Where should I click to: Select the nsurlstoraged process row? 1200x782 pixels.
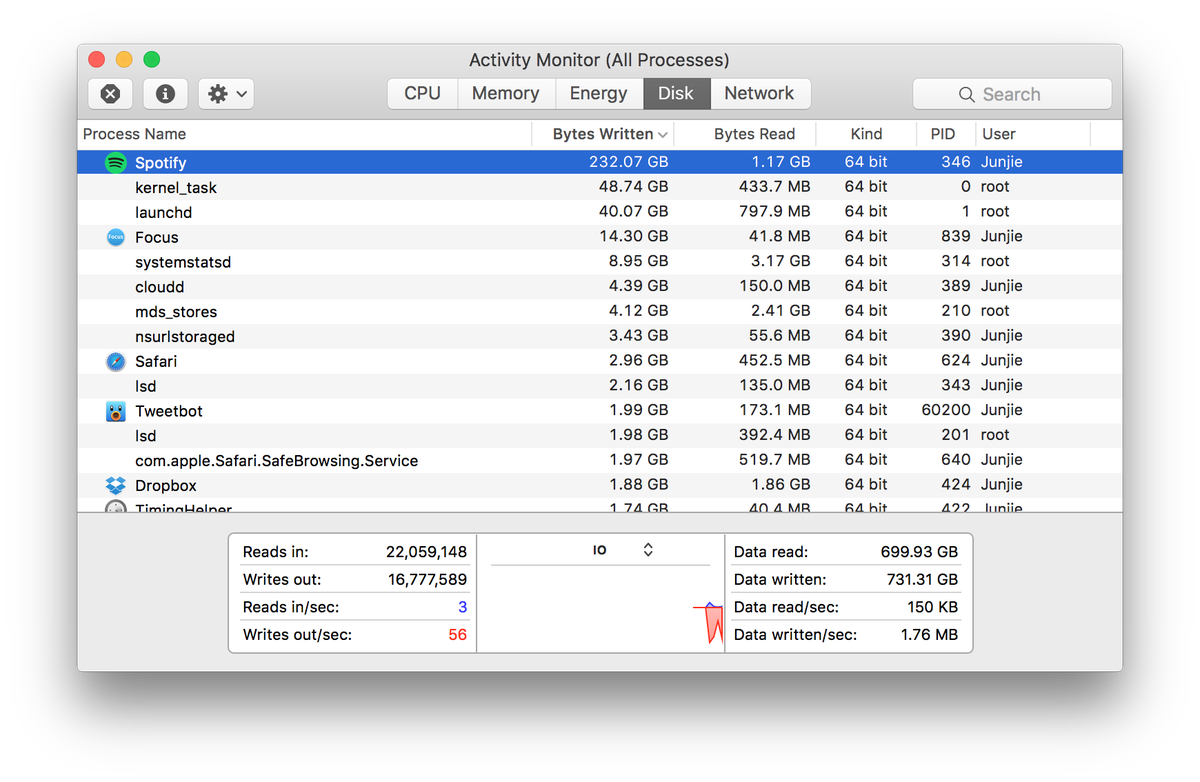pos(600,336)
